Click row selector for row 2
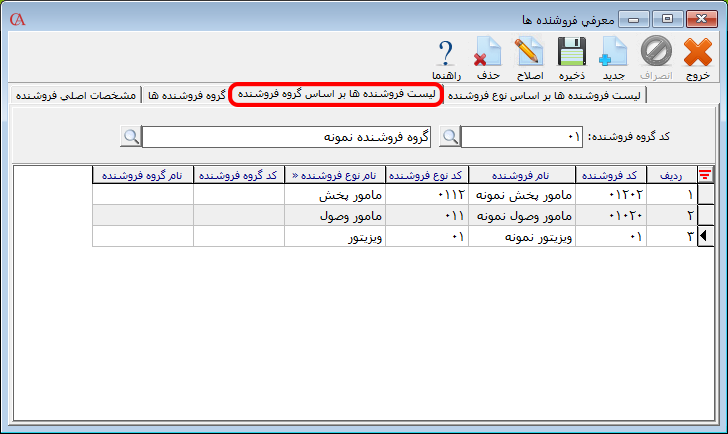The width and height of the screenshot is (728, 434). click(x=706, y=215)
